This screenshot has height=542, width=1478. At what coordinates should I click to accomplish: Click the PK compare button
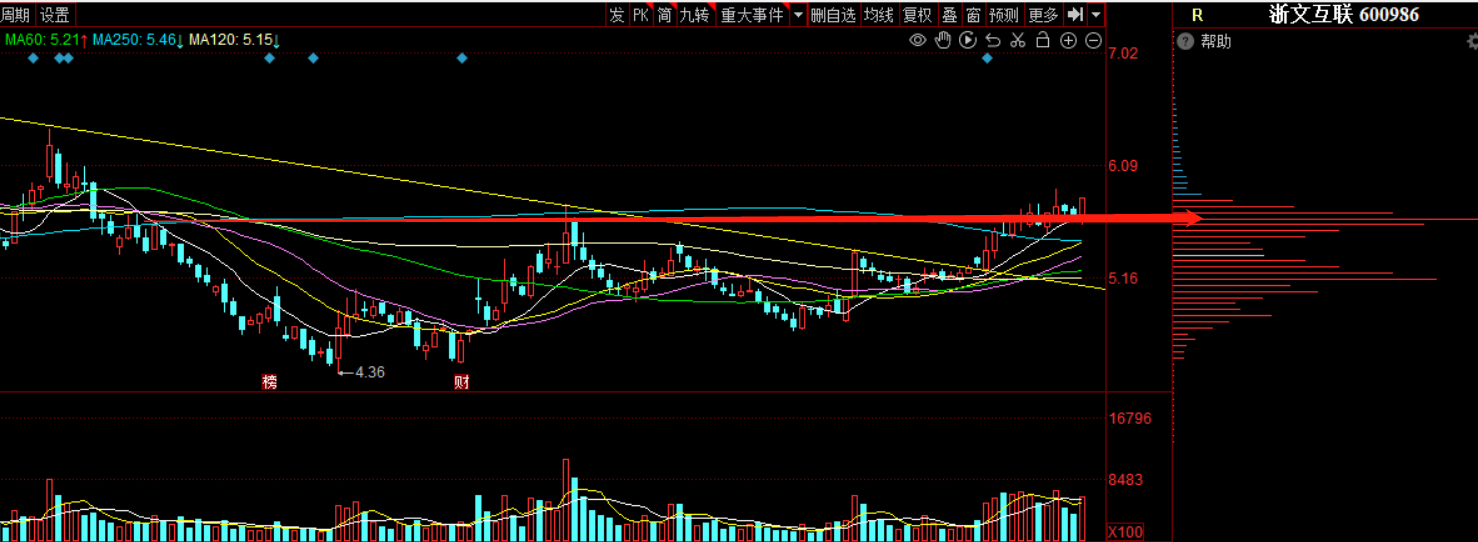(640, 14)
